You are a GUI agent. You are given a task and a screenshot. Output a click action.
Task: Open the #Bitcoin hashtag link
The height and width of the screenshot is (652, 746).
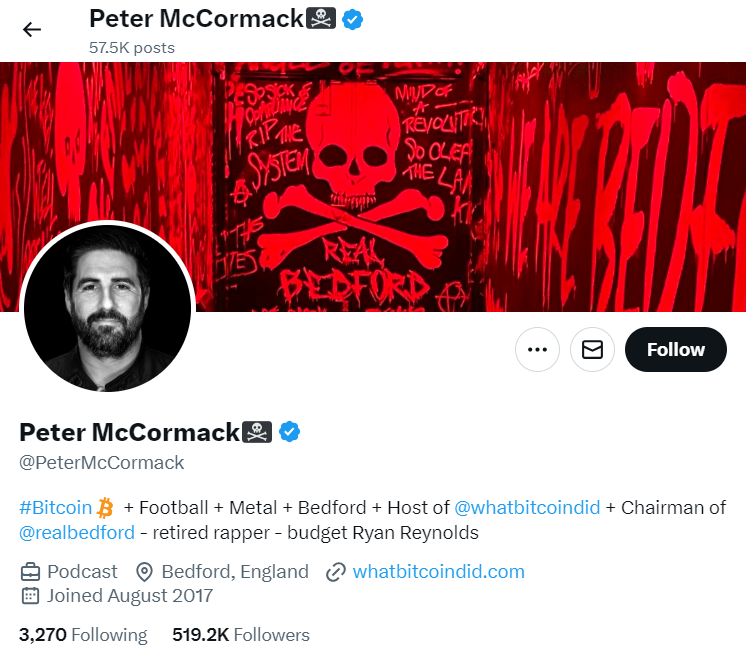point(55,508)
